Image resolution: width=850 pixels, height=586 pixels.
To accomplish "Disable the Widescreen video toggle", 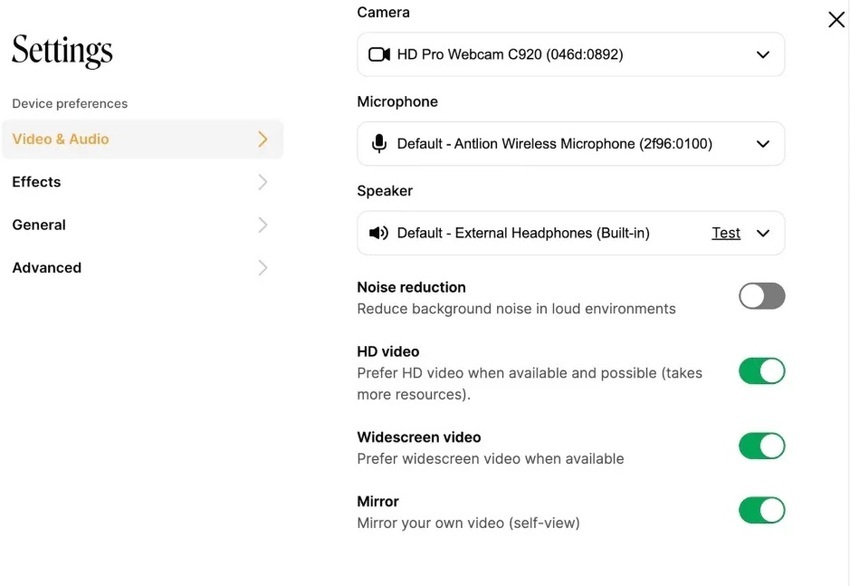I will [x=762, y=446].
